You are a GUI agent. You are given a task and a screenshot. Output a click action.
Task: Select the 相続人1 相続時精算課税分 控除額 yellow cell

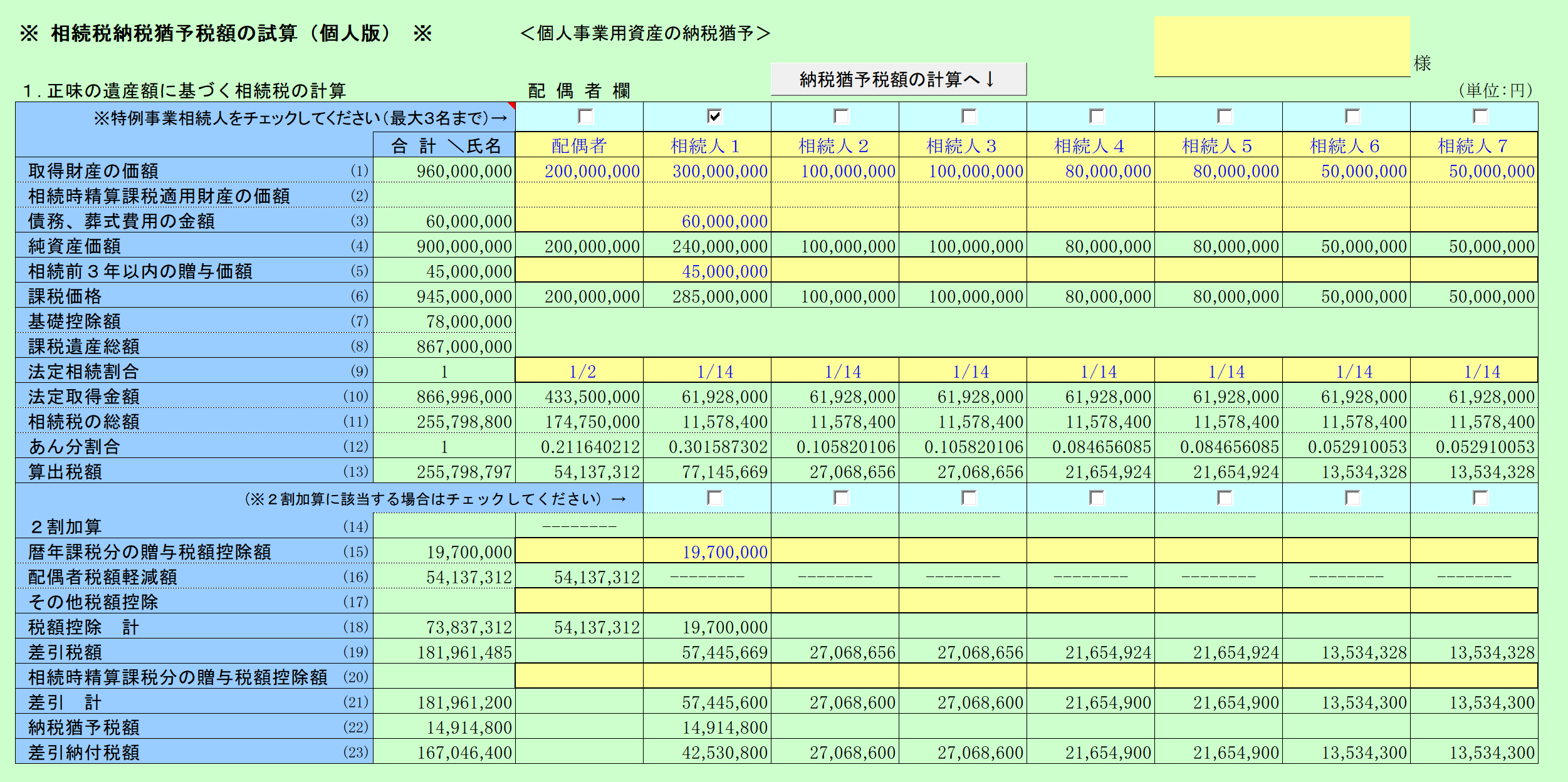point(707,676)
